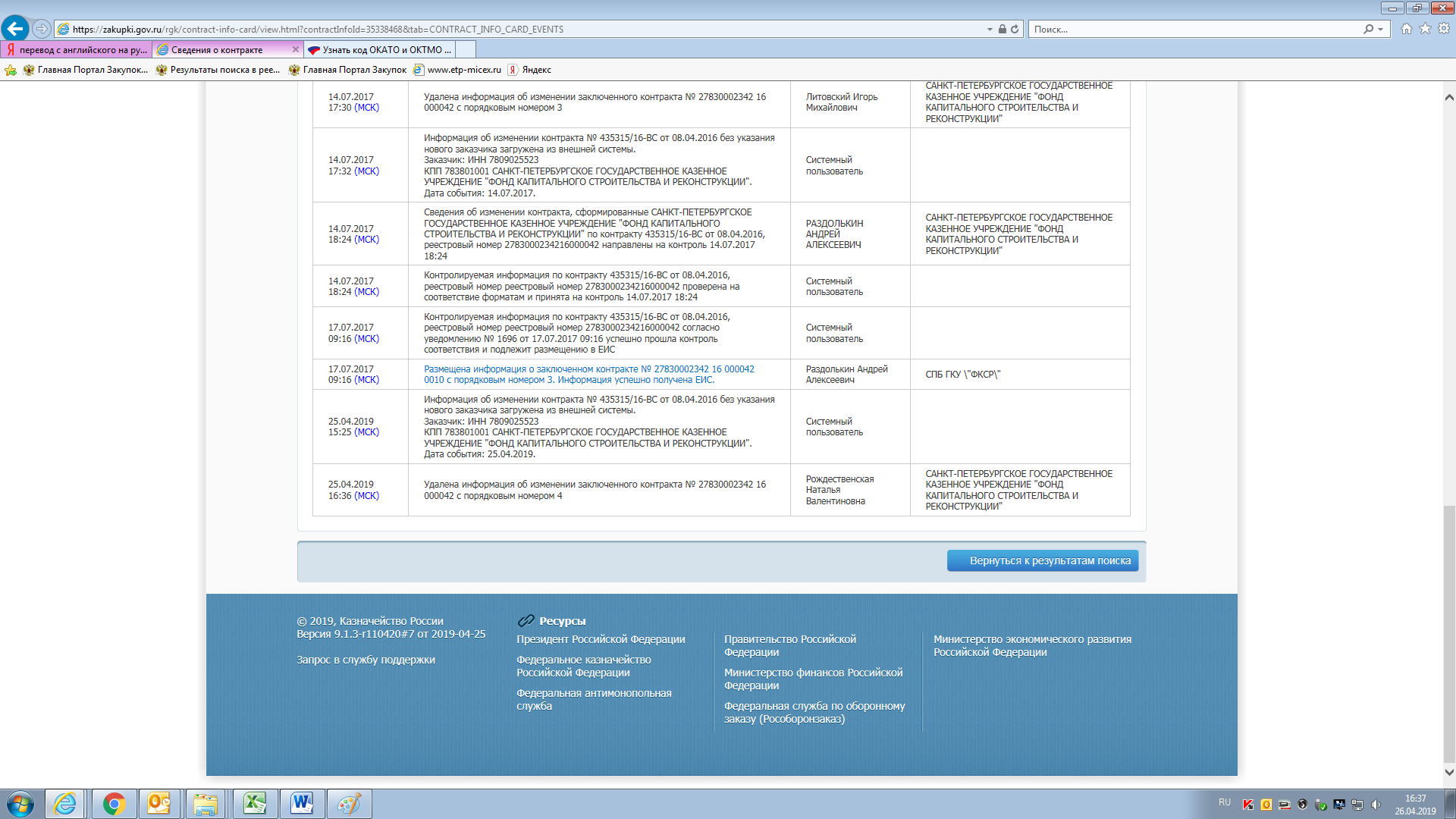This screenshot has width=1456, height=819.
Task: Switch to the 'перевод с английского' tab
Action: pyautogui.click(x=76, y=49)
